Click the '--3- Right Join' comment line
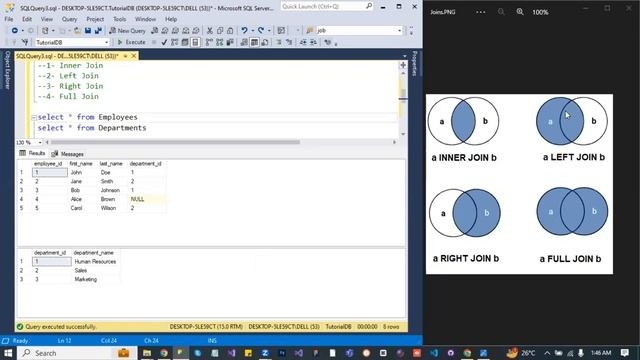The image size is (640, 360). pos(71,86)
